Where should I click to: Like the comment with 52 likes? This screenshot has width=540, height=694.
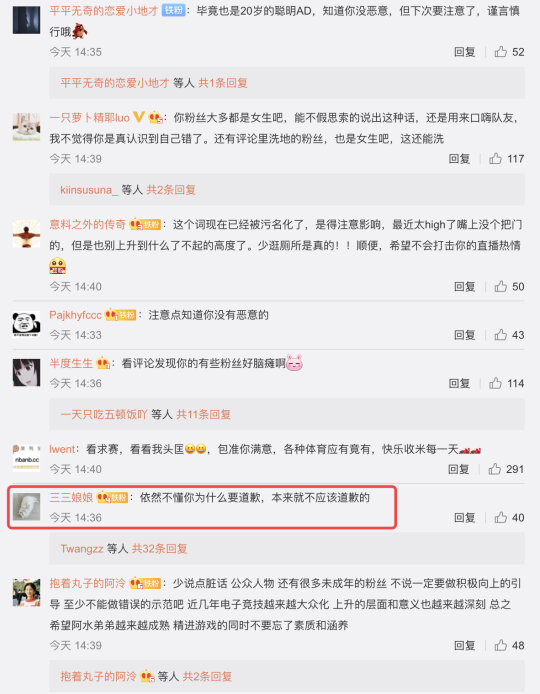[x=501, y=52]
